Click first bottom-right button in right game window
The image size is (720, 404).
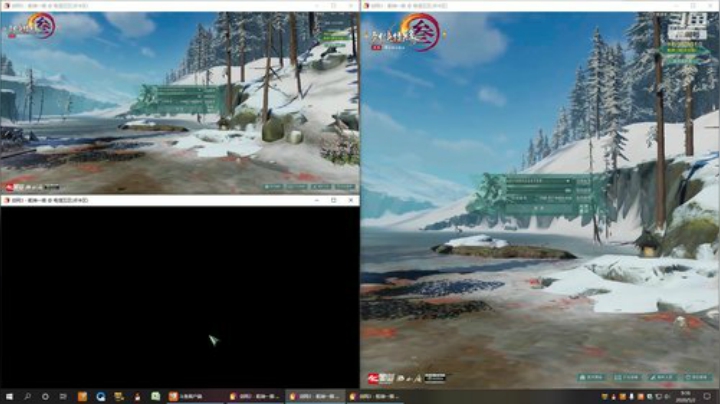click(591, 377)
